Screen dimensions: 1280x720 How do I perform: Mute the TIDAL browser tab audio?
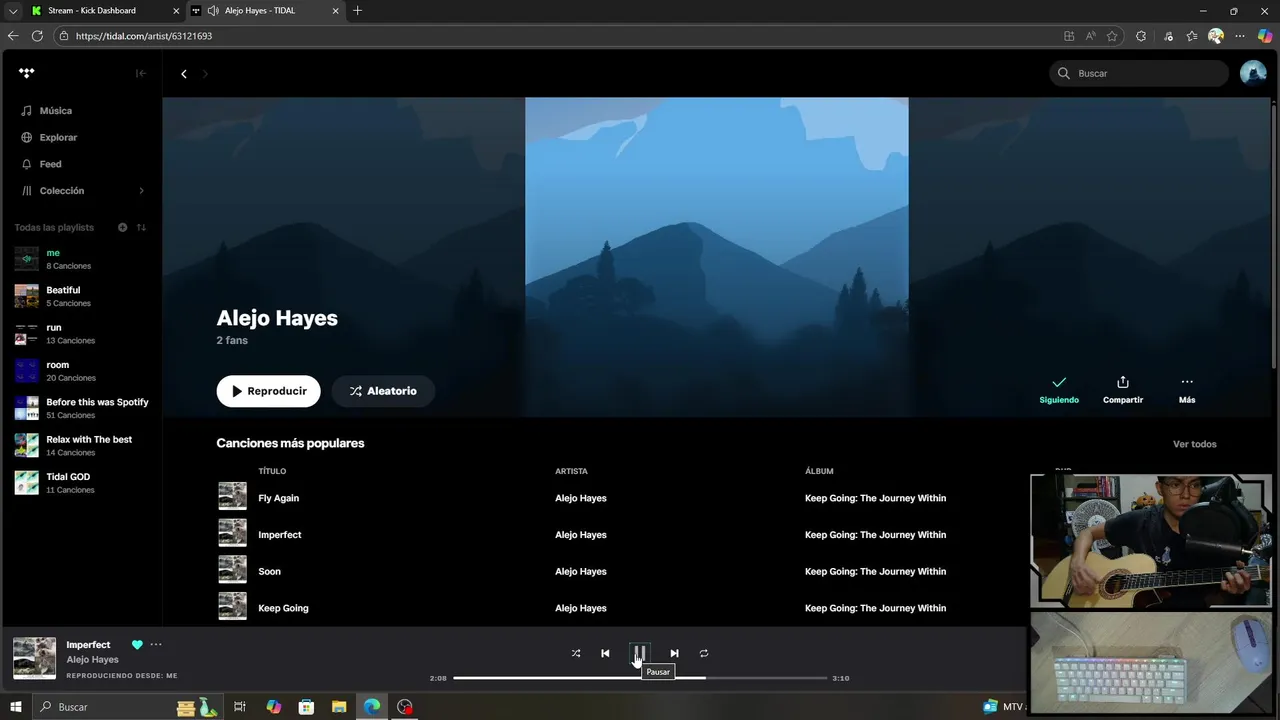click(x=213, y=11)
